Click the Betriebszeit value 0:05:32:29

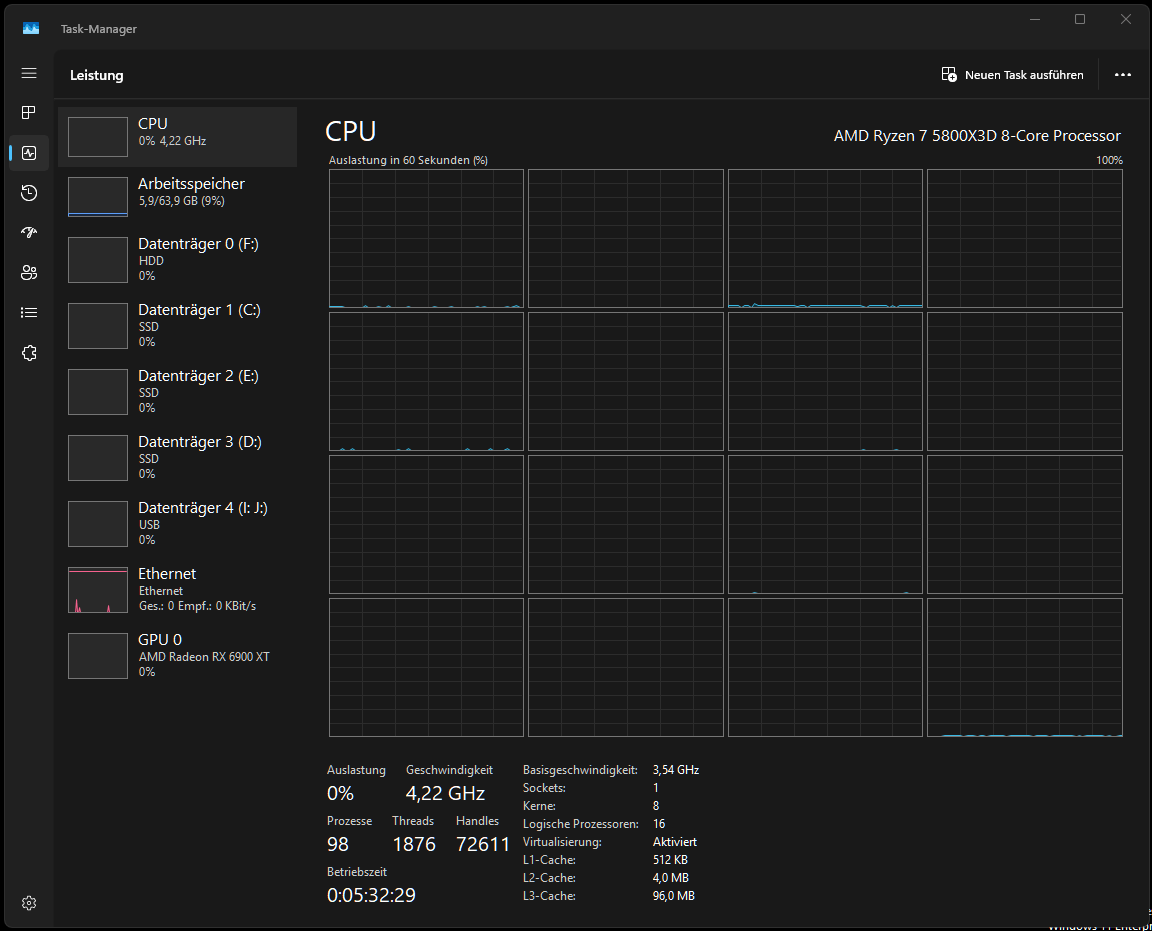coord(371,895)
